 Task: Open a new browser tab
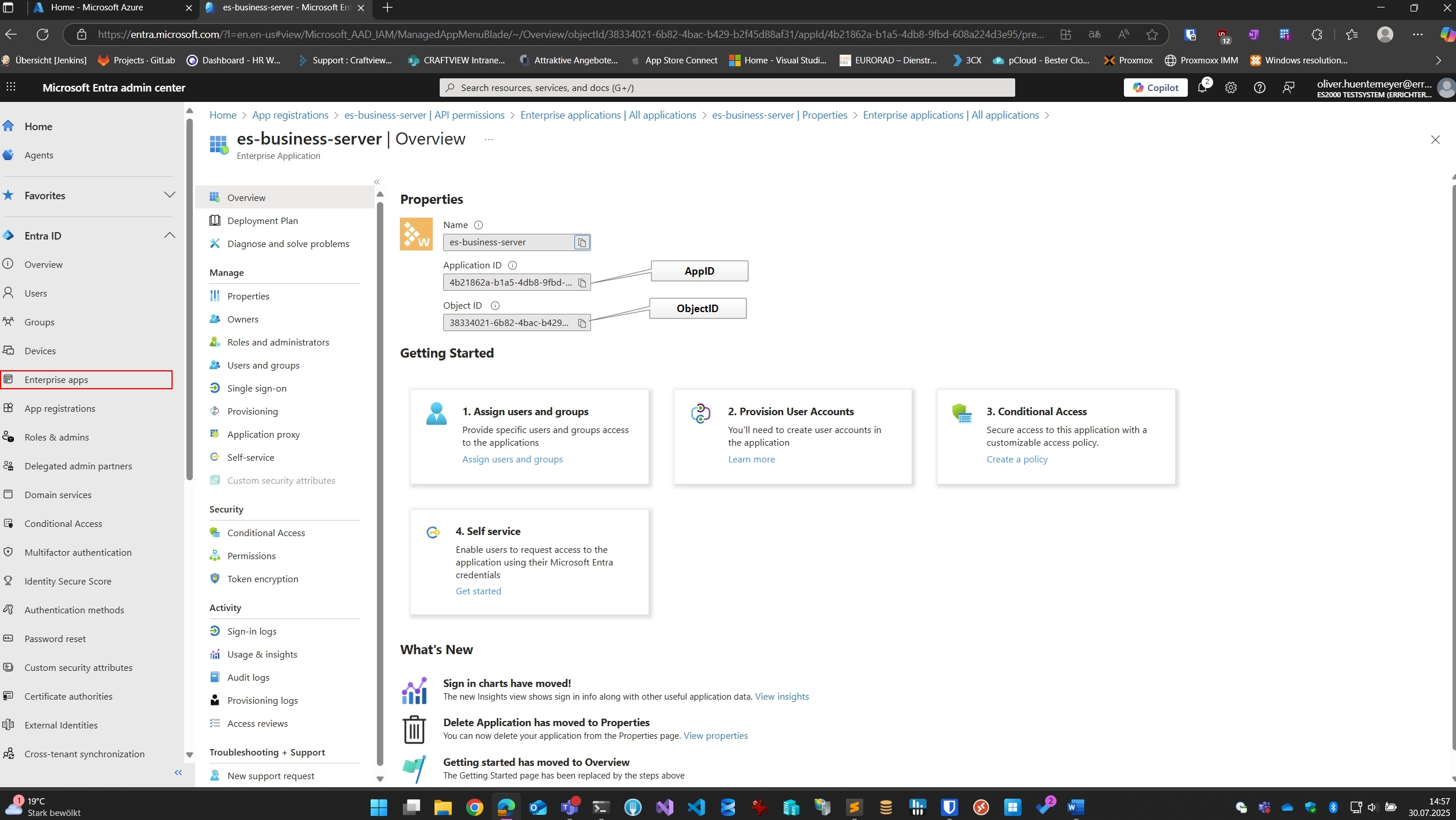387,8
